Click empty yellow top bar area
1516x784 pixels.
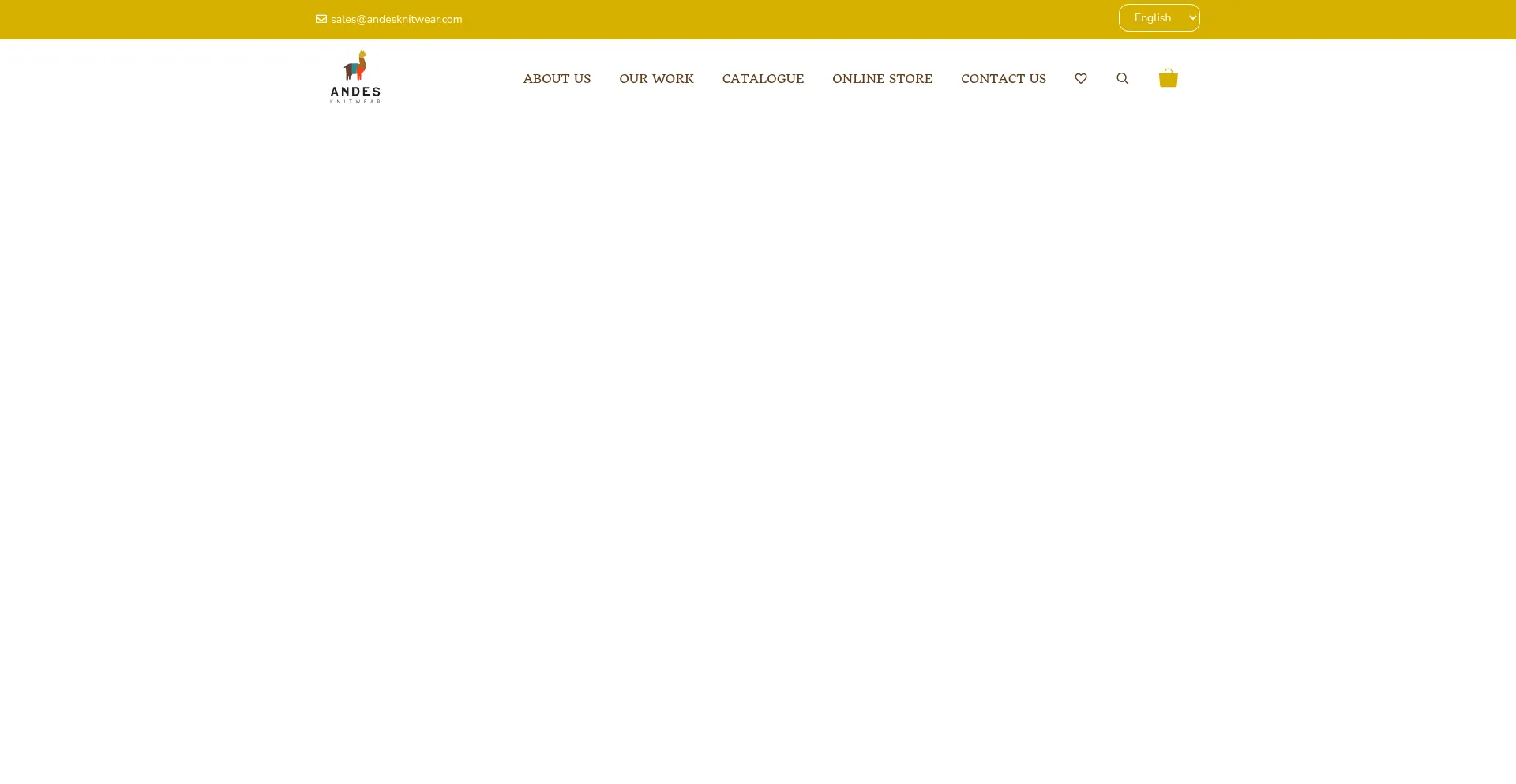click(x=790, y=20)
